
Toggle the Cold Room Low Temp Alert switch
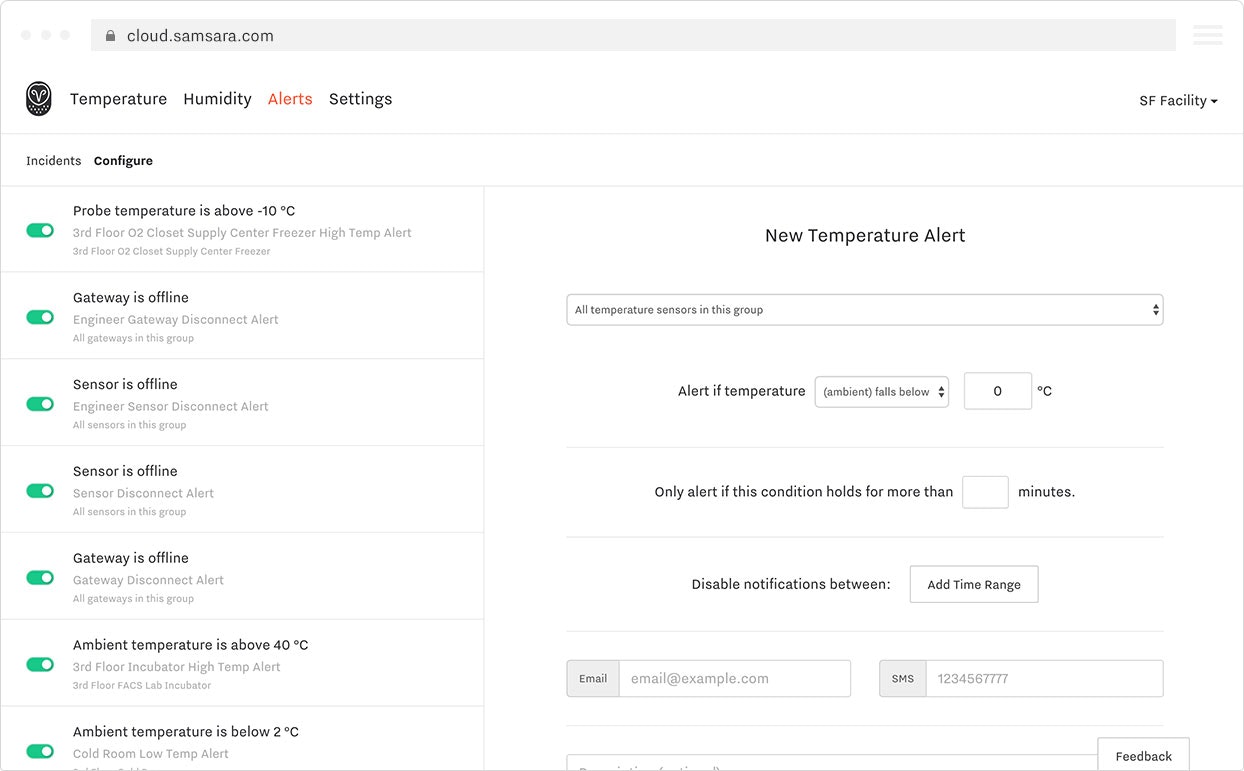(x=40, y=751)
